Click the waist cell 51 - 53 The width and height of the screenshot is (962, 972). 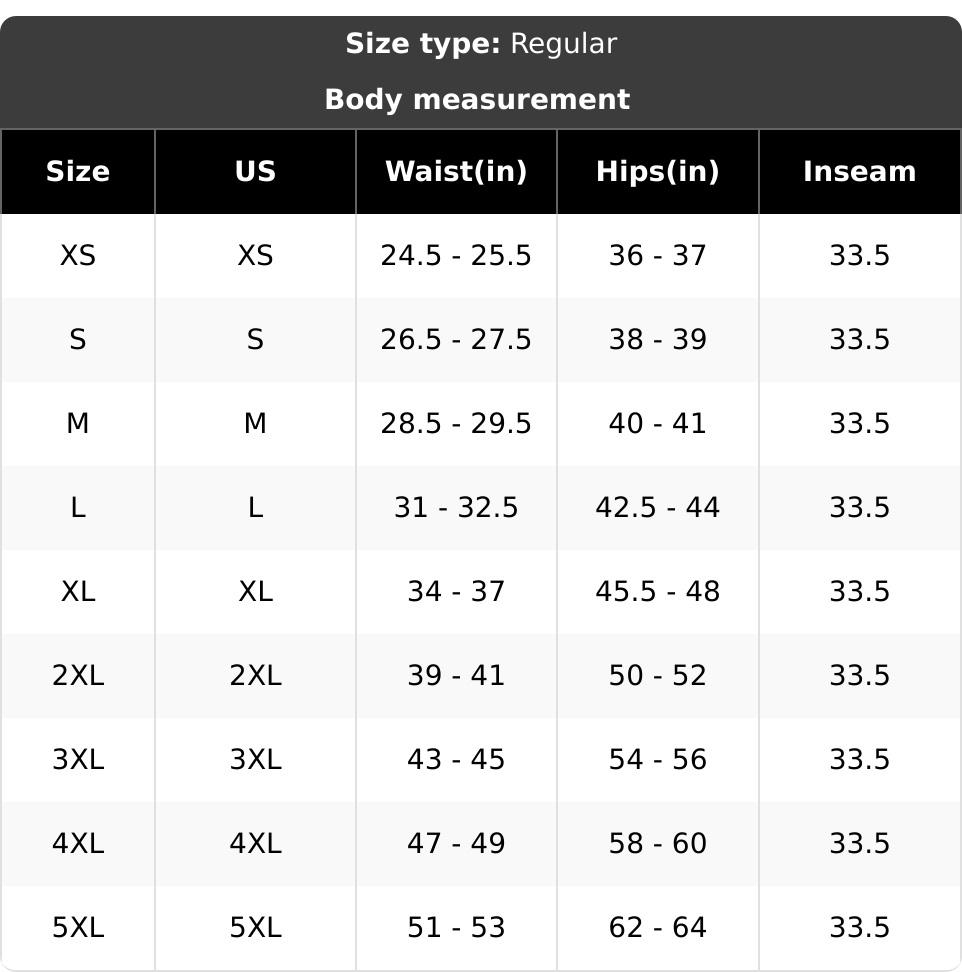pos(456,928)
